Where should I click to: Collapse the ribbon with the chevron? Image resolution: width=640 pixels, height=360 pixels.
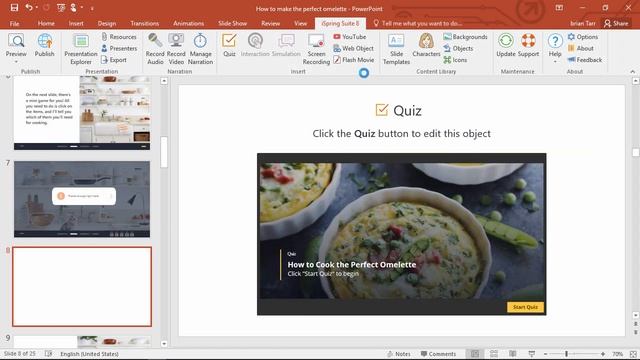point(632,71)
